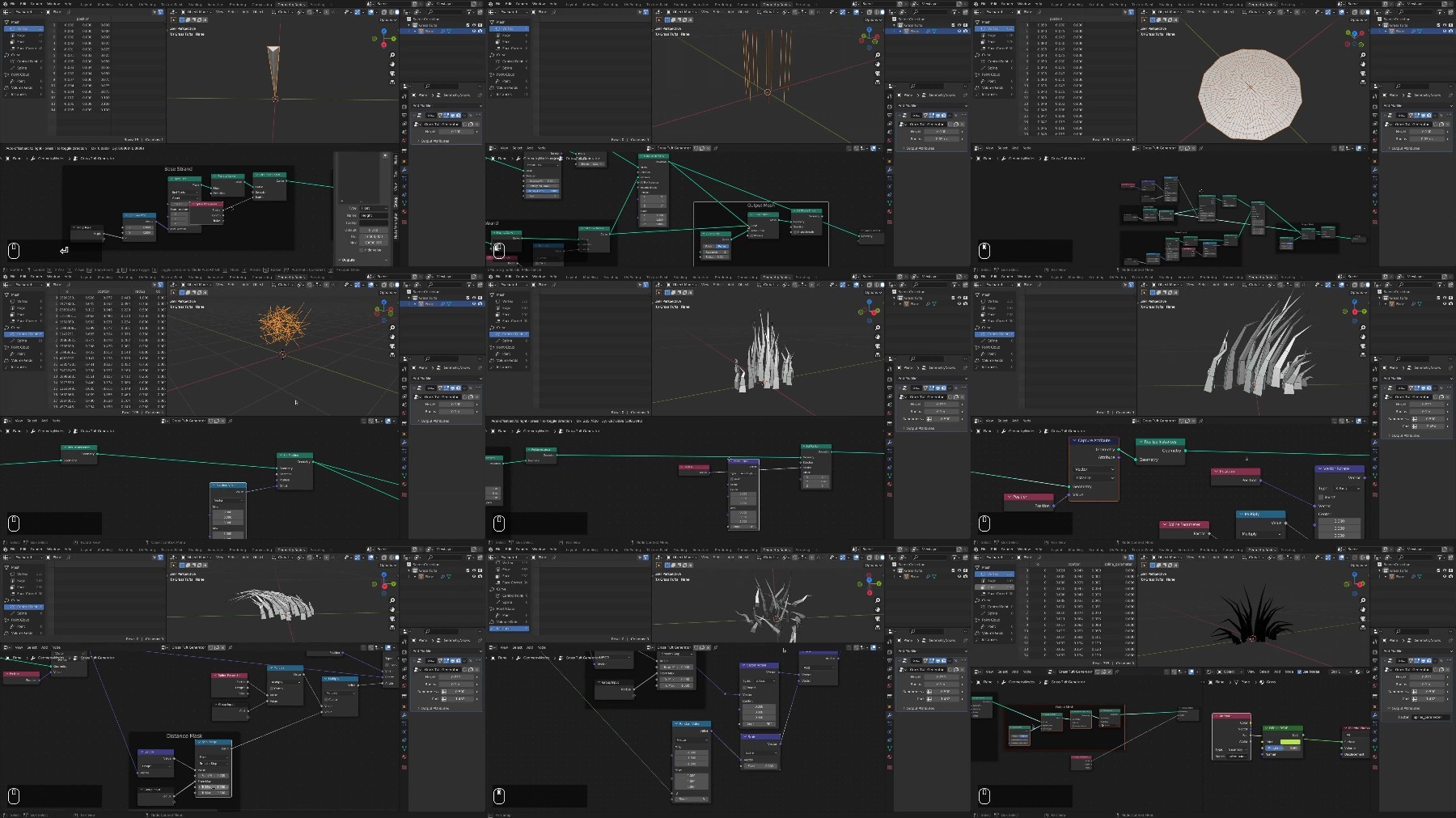Open Add menu in Output Mesh node editor

530,148
